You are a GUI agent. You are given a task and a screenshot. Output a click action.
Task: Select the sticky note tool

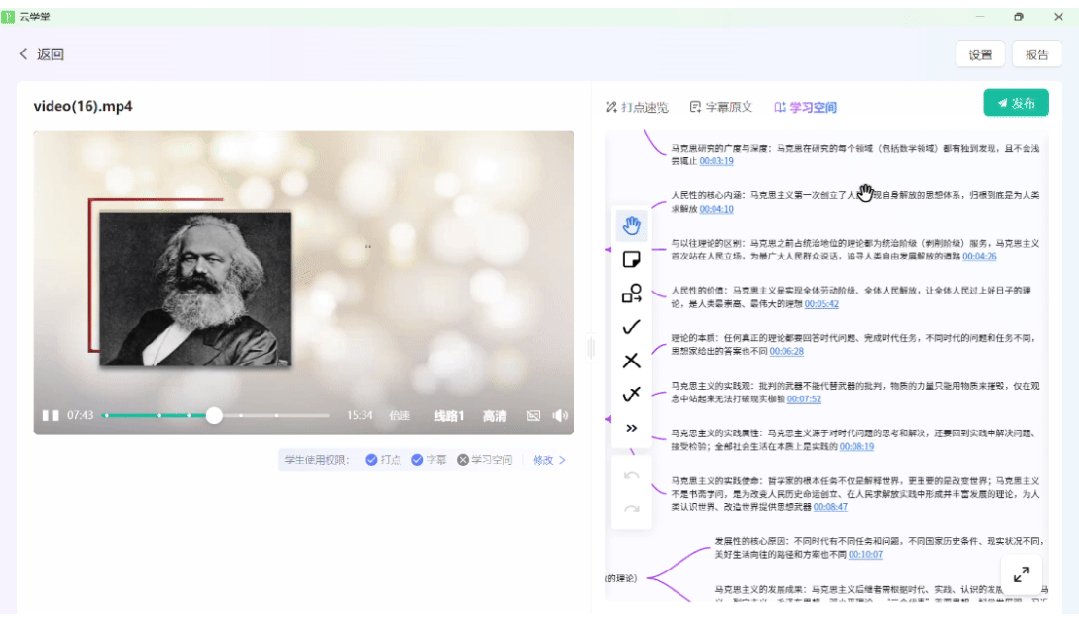(x=631, y=259)
